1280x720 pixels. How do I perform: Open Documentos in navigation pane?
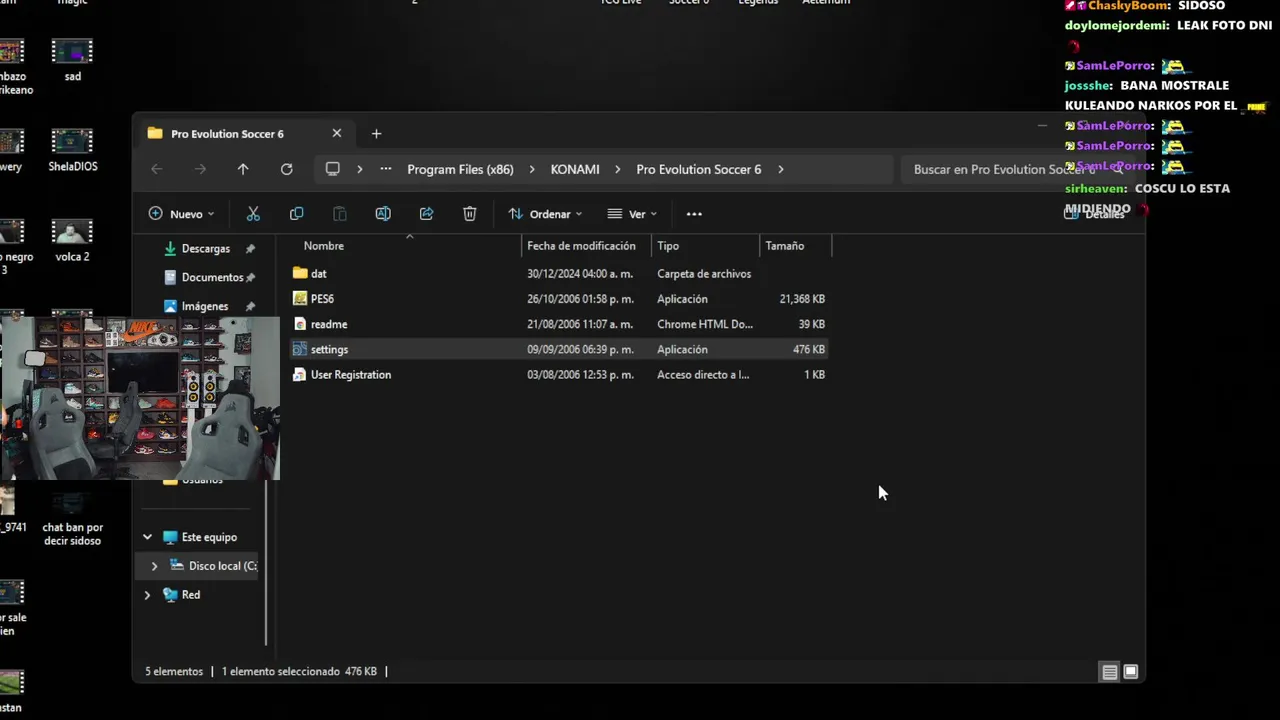click(212, 277)
